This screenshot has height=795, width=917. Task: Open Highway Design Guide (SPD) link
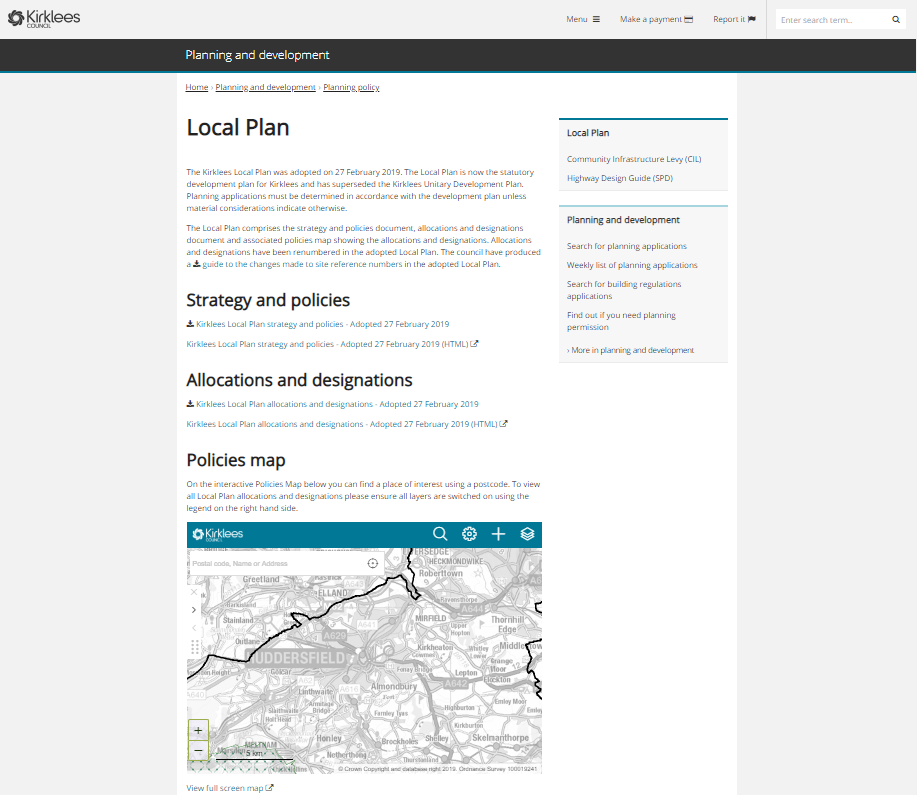(620, 178)
